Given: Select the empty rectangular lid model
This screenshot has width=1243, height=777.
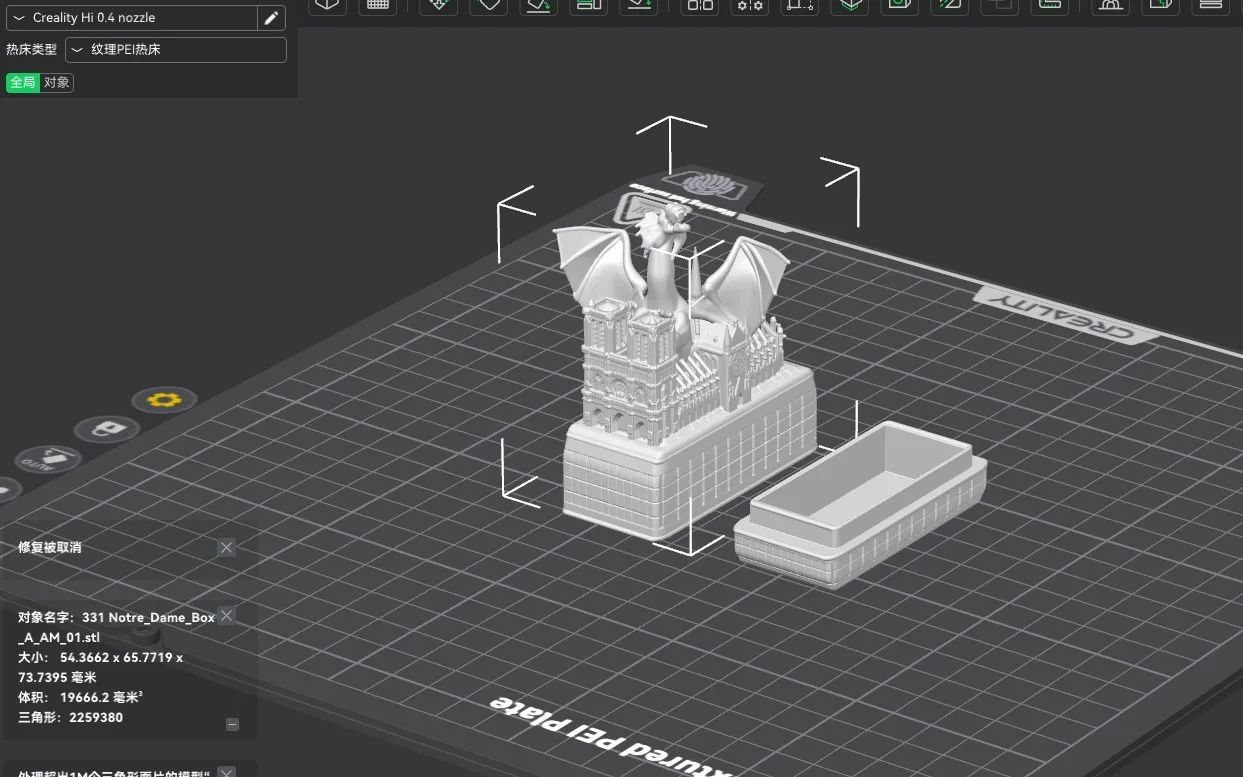Looking at the screenshot, I should click(x=860, y=504).
